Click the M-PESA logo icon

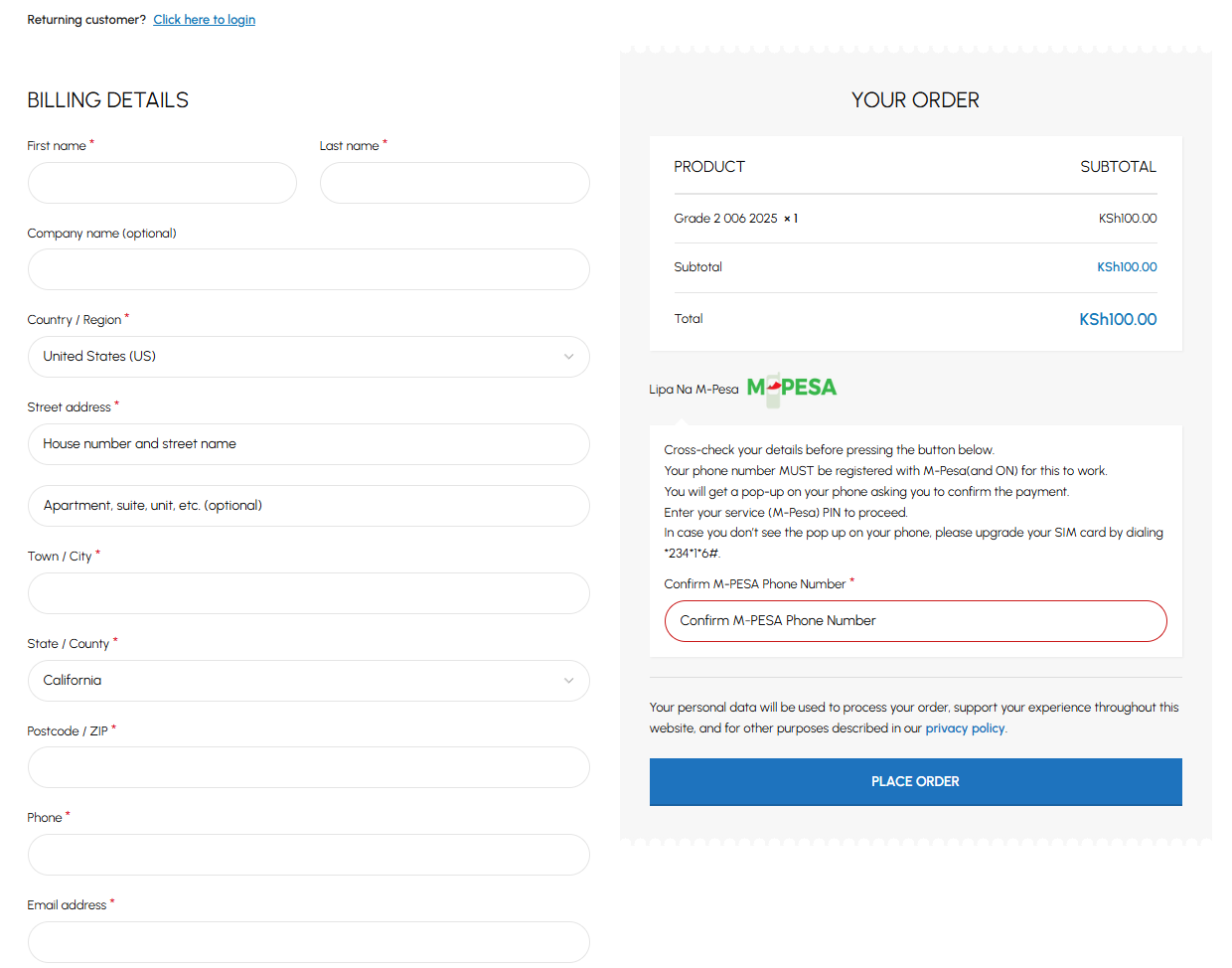pos(791,388)
